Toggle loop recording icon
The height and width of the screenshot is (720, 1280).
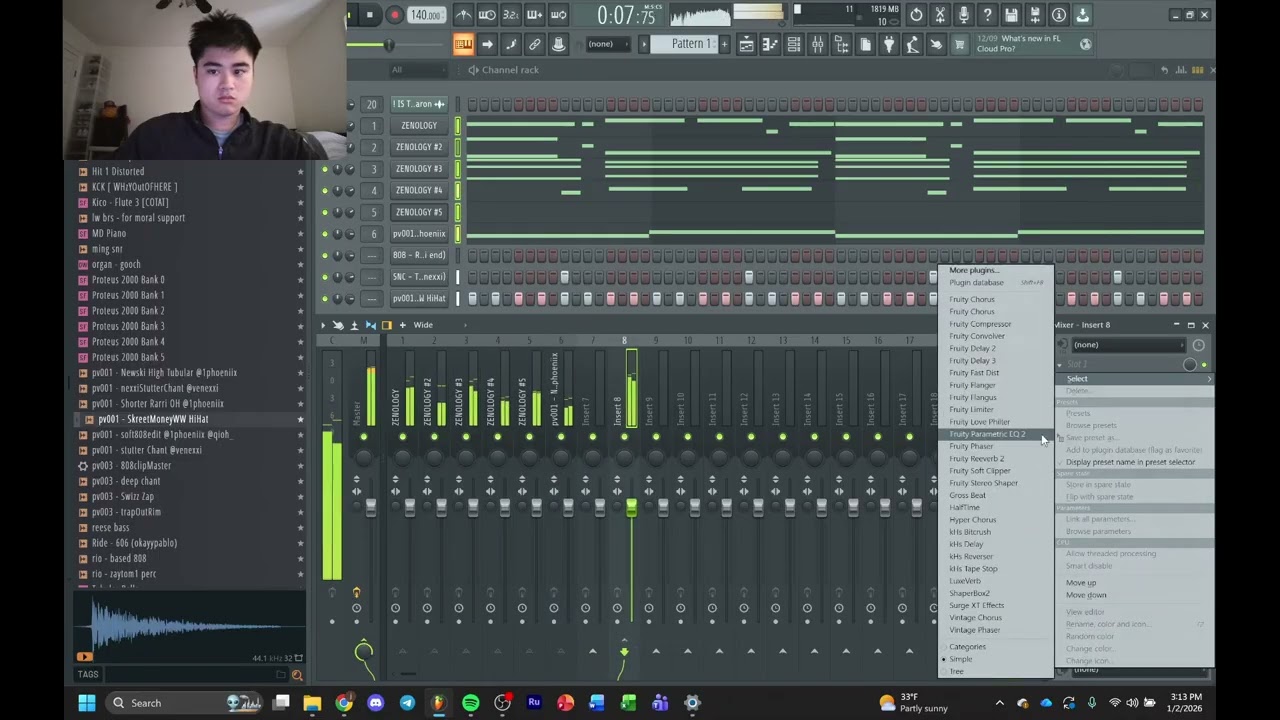tap(559, 15)
